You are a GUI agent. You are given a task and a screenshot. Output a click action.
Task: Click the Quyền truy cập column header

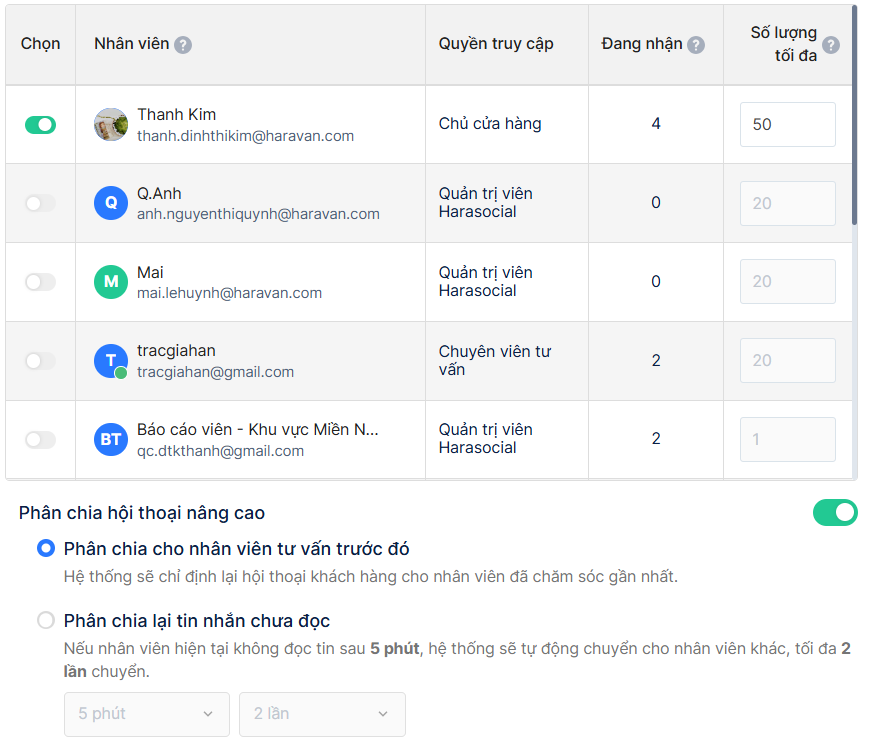(x=496, y=44)
